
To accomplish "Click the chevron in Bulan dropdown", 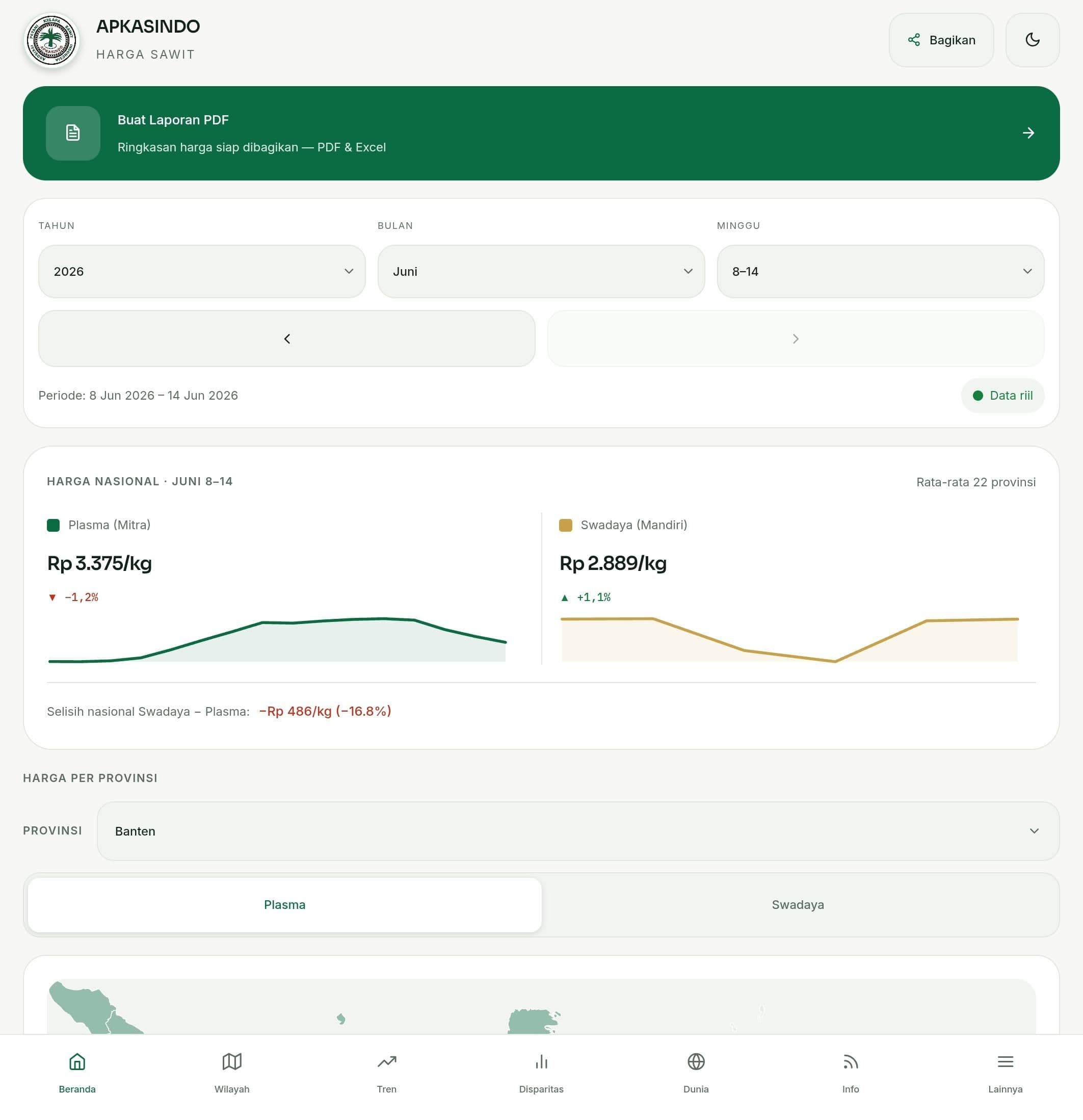I will pyautogui.click(x=688, y=271).
